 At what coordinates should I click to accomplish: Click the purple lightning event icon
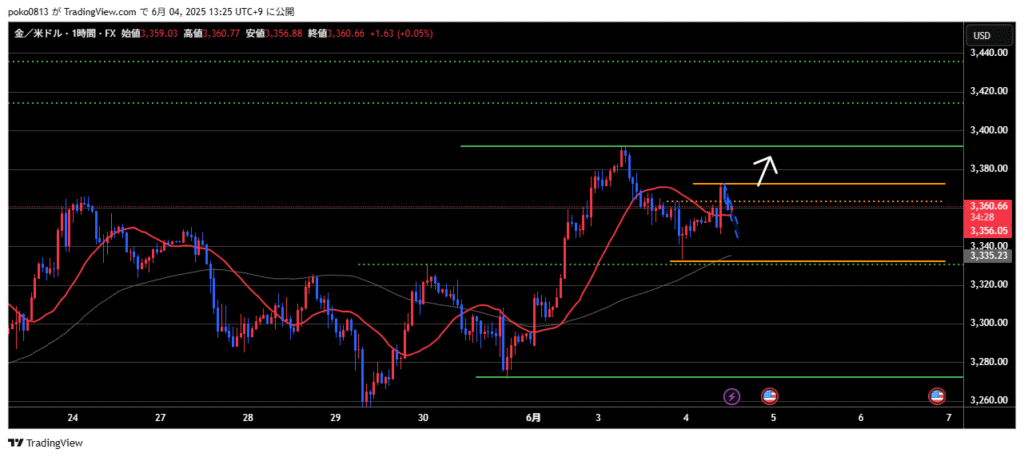[x=732, y=396]
